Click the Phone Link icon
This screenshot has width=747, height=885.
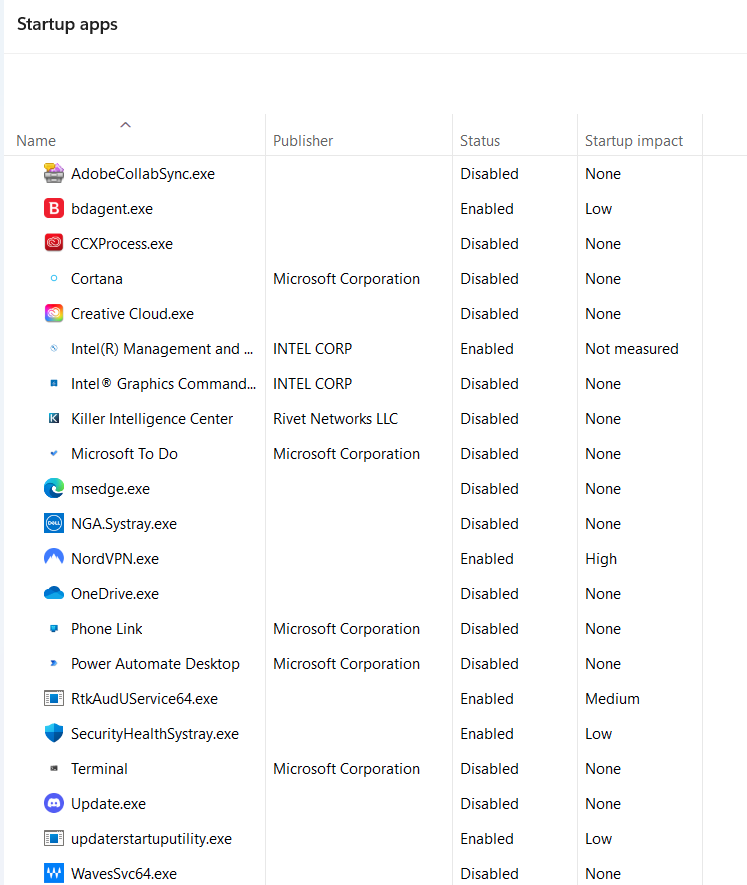click(54, 628)
